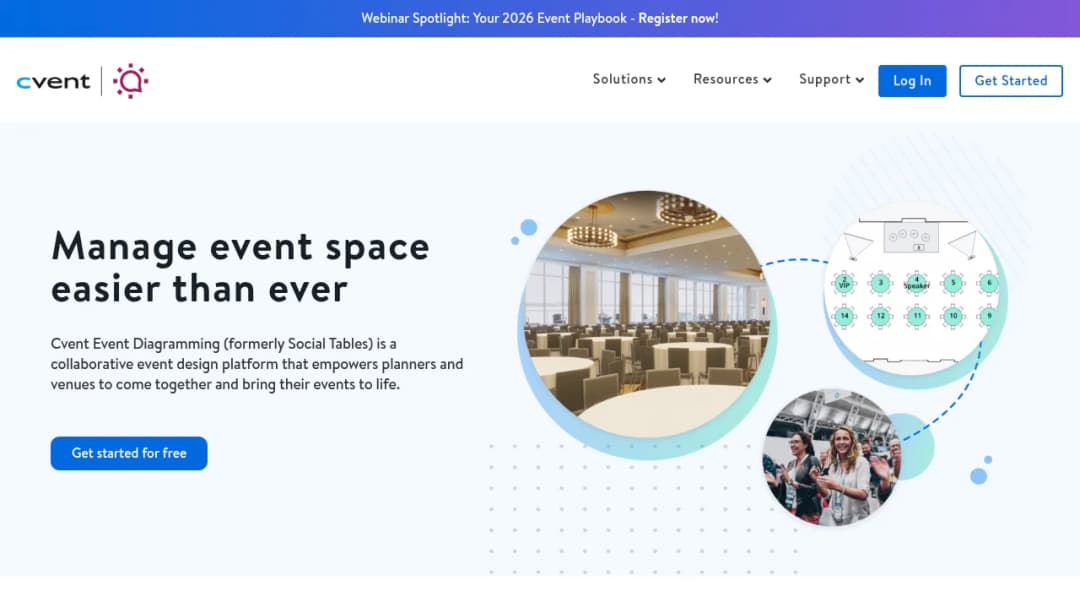Expand the Solutions dropdown menu

click(x=629, y=79)
